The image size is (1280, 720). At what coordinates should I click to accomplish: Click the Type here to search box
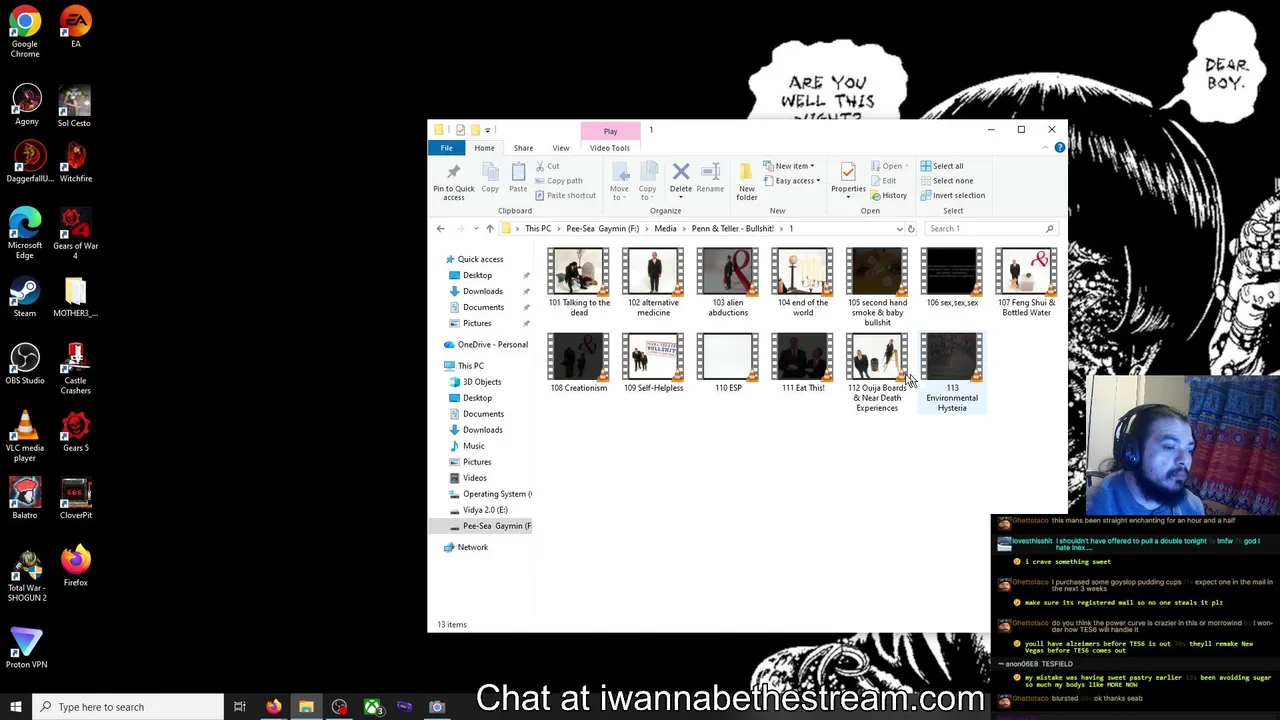click(128, 707)
